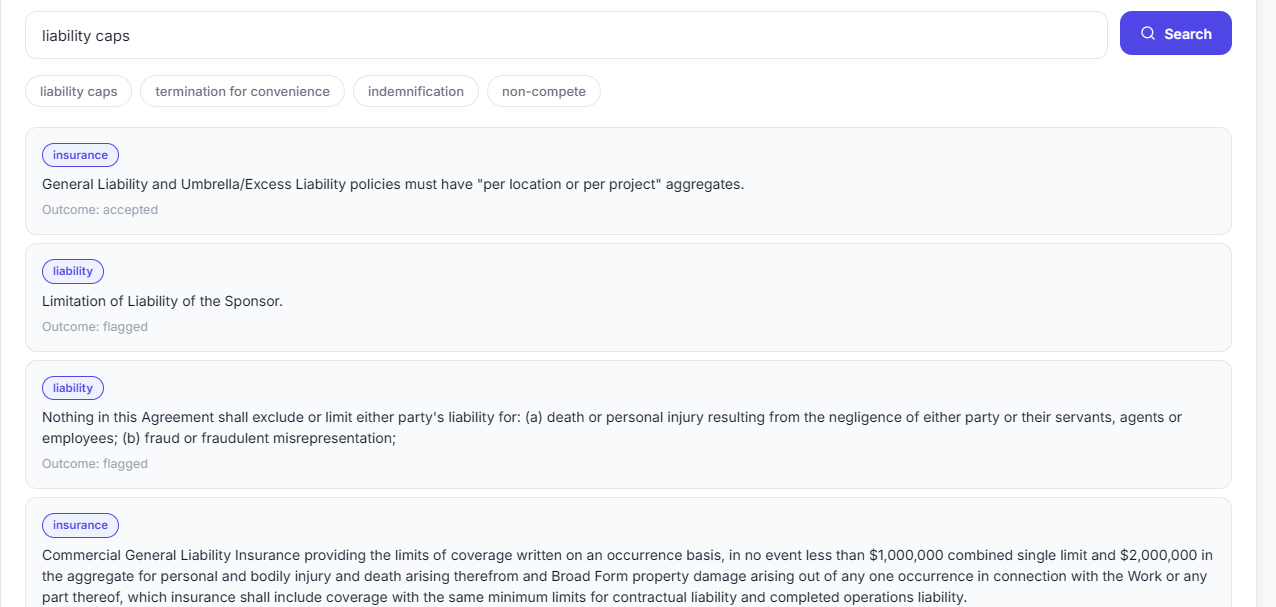Screen dimensions: 1276x607
Task: Open the "per location or per project" aggregates result
Action: (628, 181)
